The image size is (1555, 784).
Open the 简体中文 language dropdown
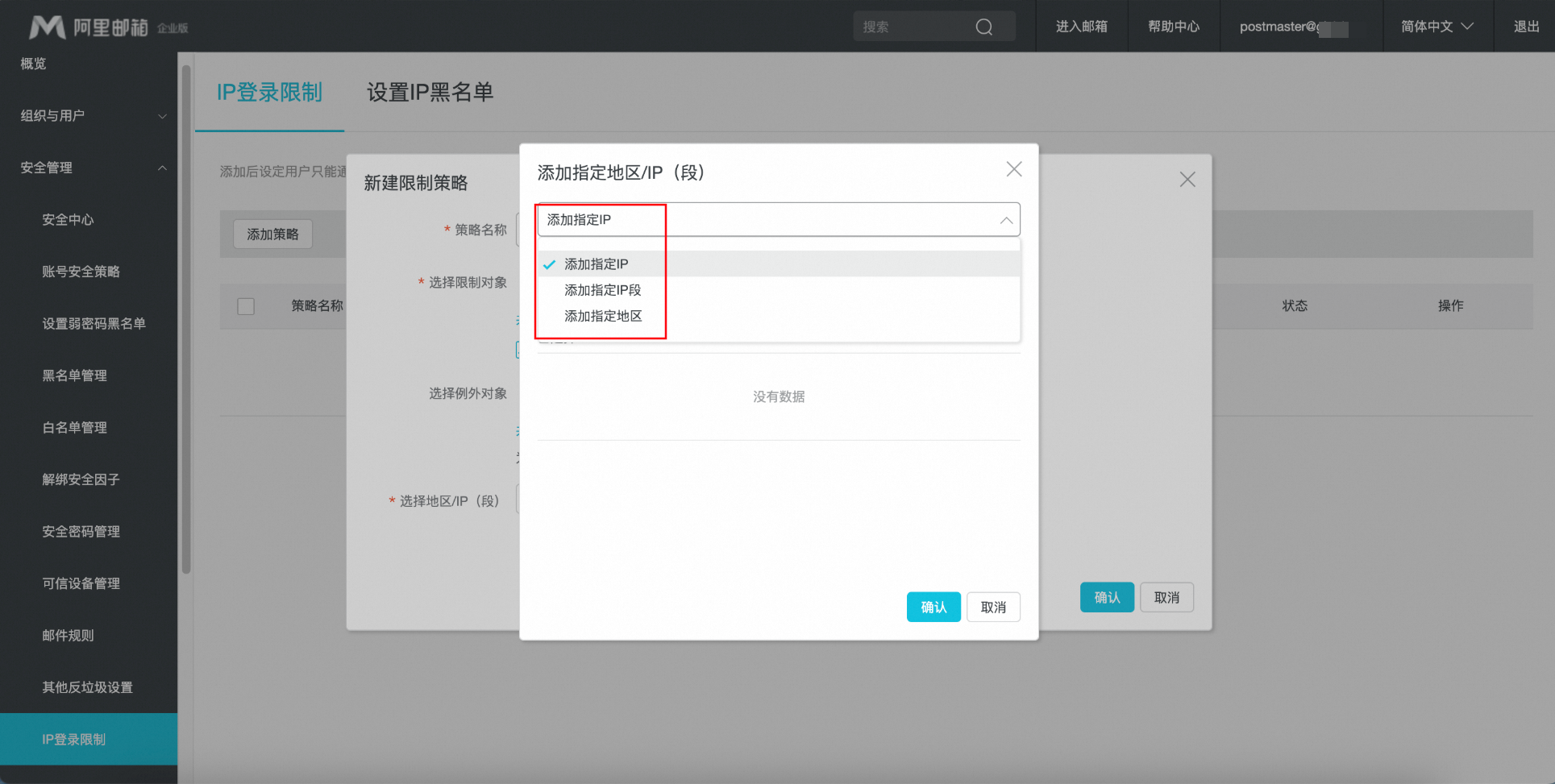pyautogui.click(x=1437, y=27)
